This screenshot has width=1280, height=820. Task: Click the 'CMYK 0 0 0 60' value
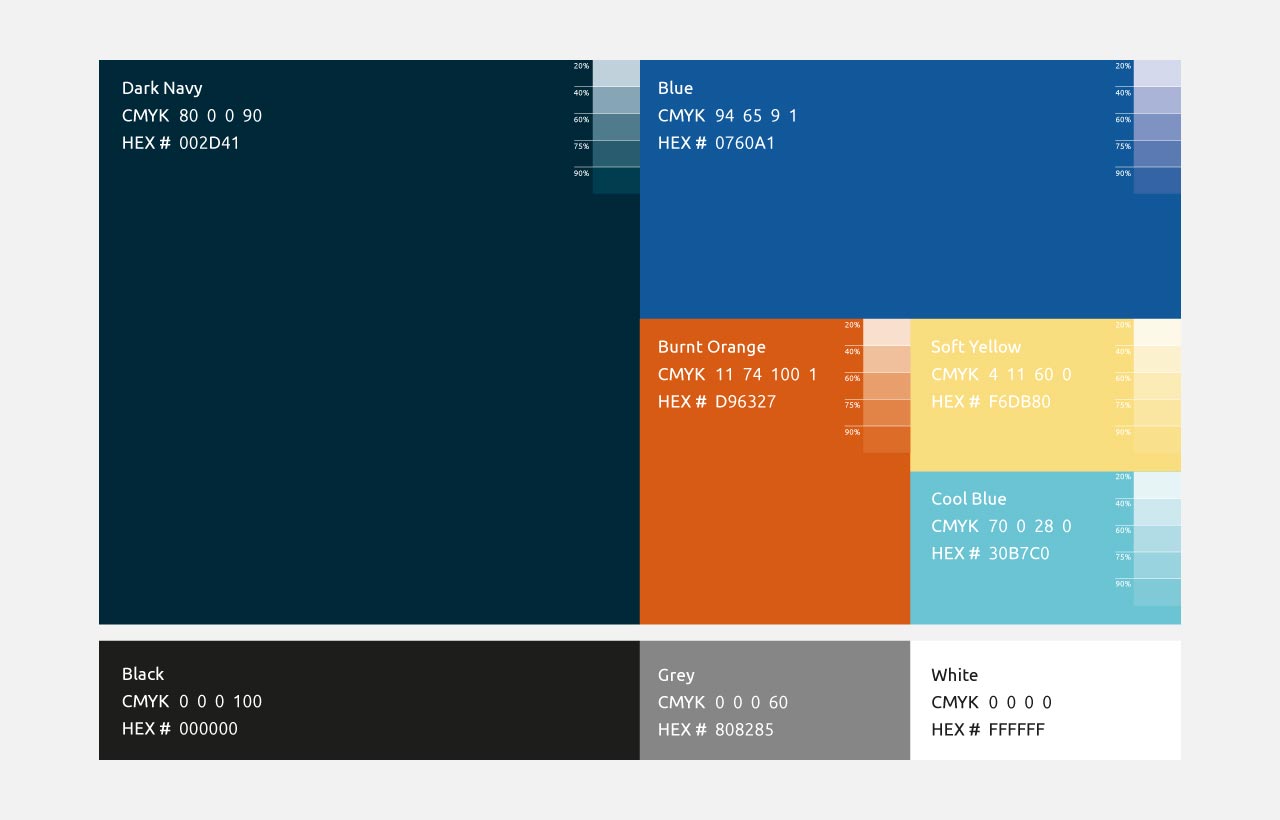pyautogui.click(x=723, y=703)
